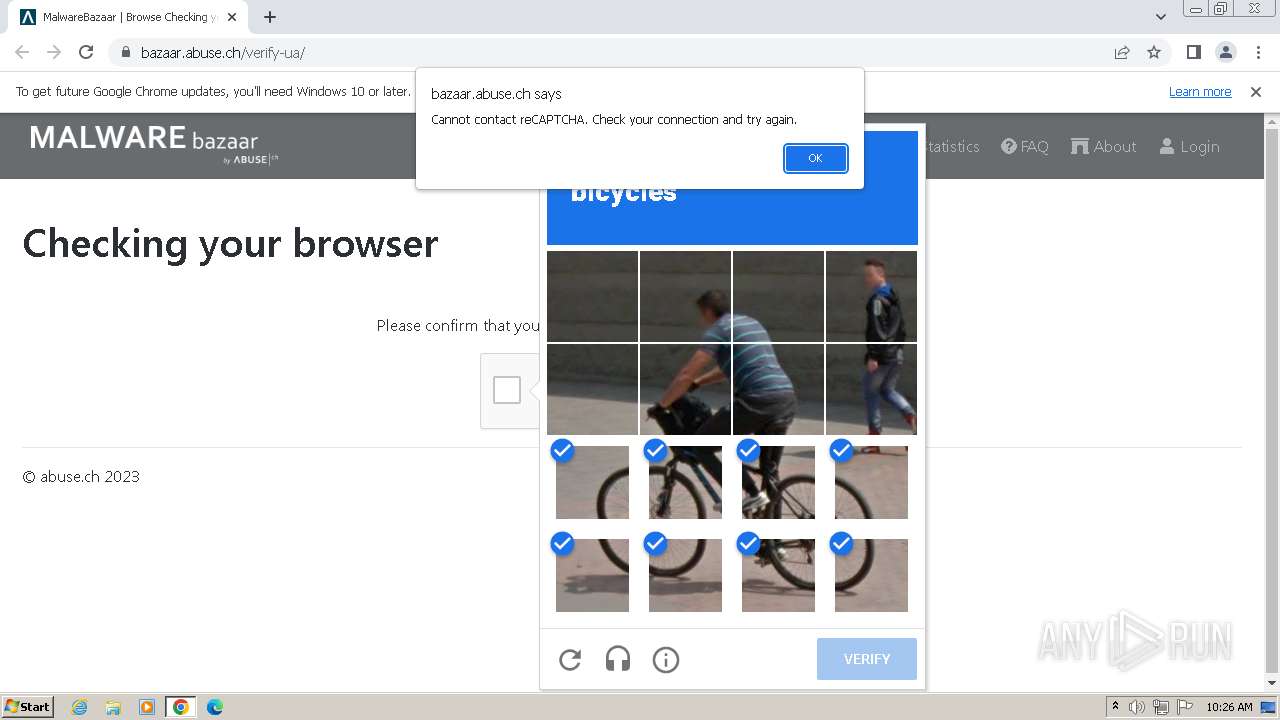The image size is (1280, 720).
Task: Reload the page with the refresh icon
Action: [x=86, y=52]
